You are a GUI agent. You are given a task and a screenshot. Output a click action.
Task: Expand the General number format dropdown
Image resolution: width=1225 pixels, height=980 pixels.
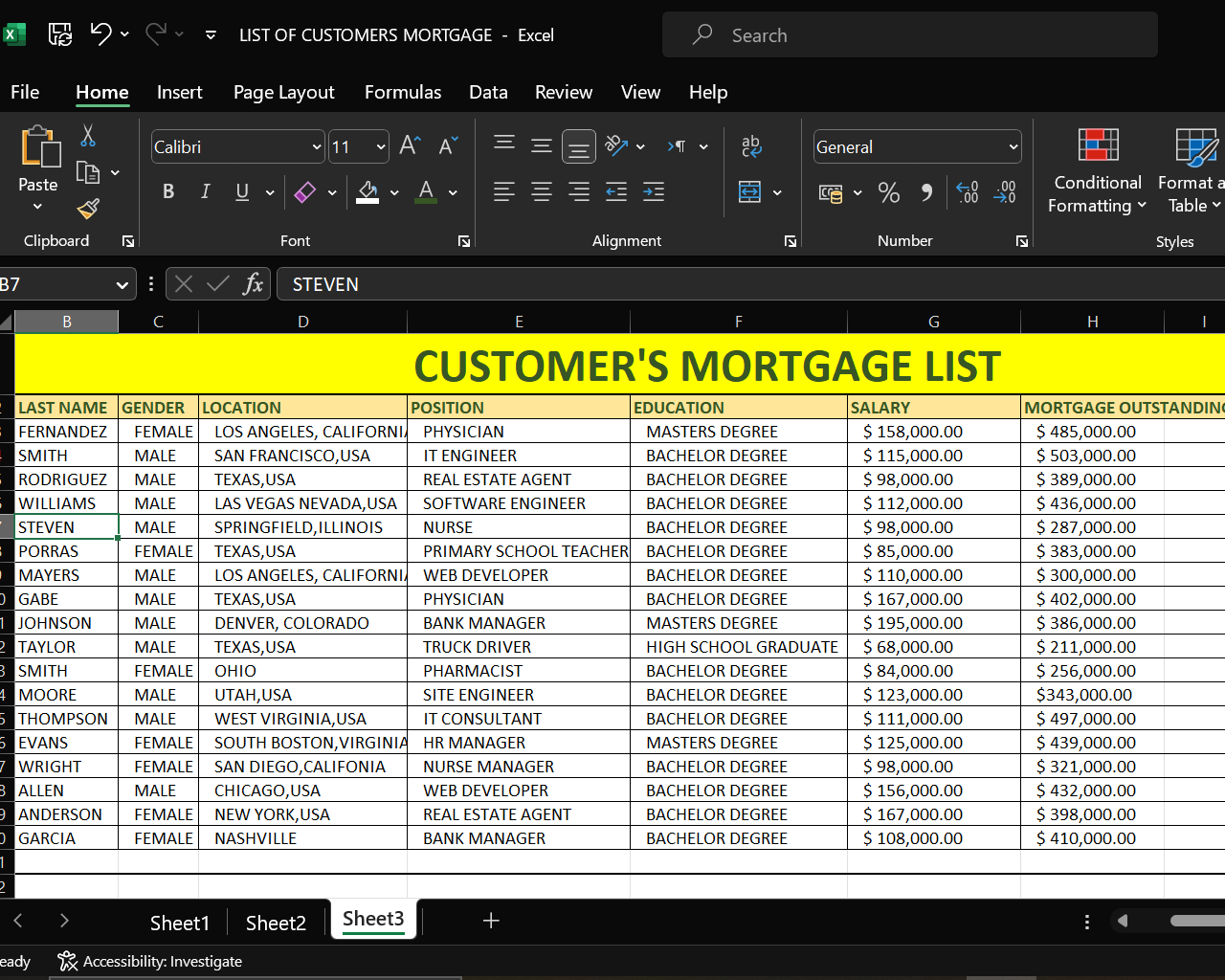pos(1013,147)
